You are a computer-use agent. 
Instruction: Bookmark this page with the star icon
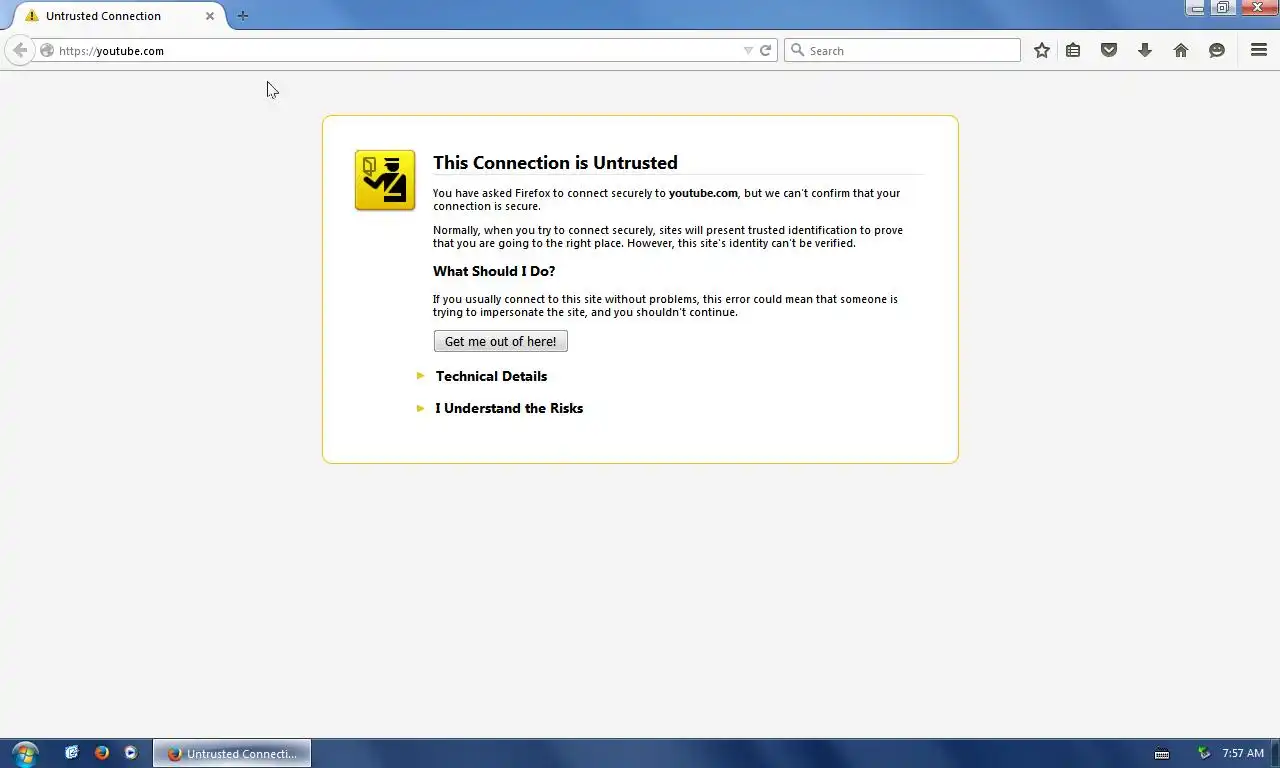tap(1042, 50)
